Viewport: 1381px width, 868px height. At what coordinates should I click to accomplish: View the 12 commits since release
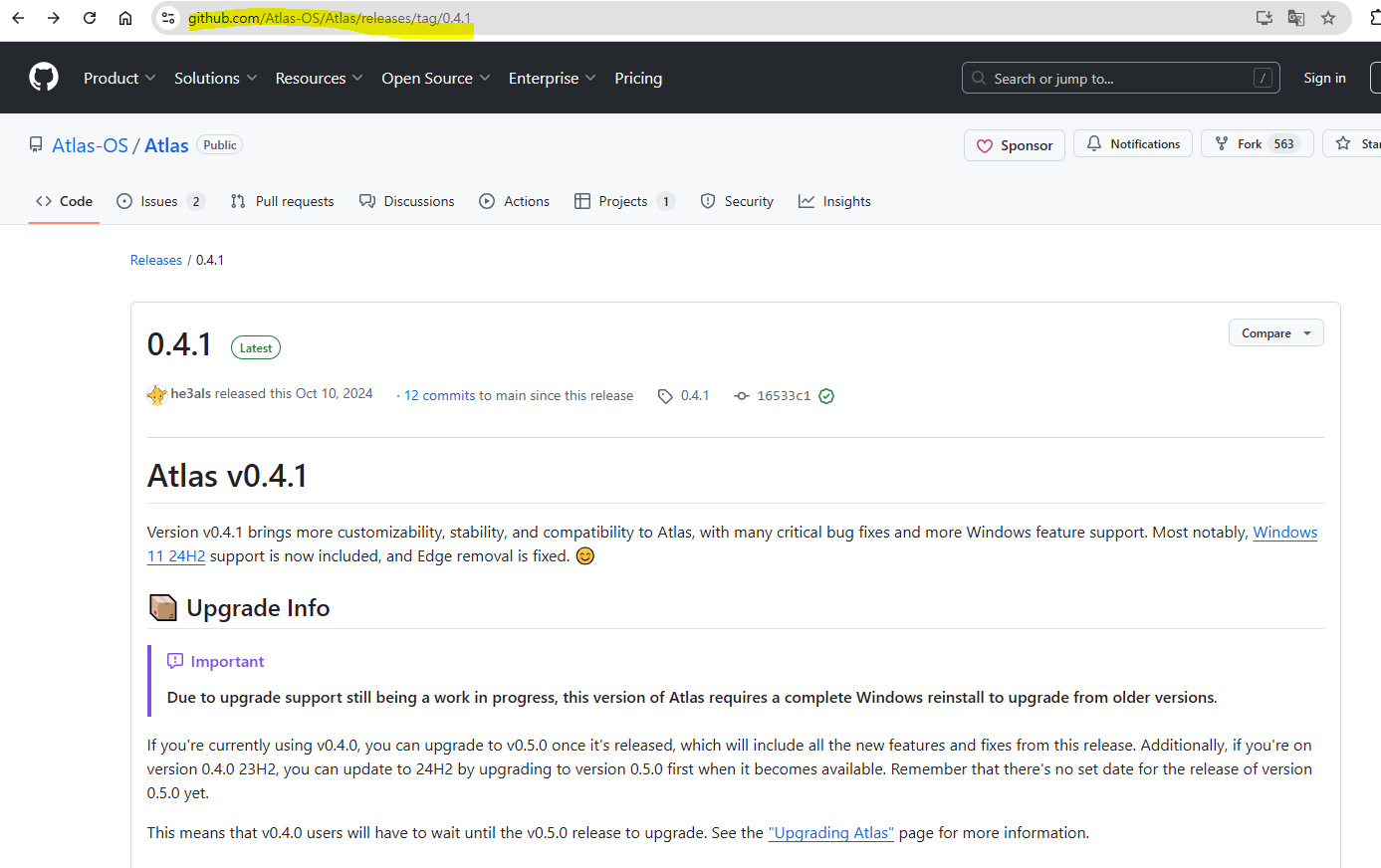(x=439, y=395)
